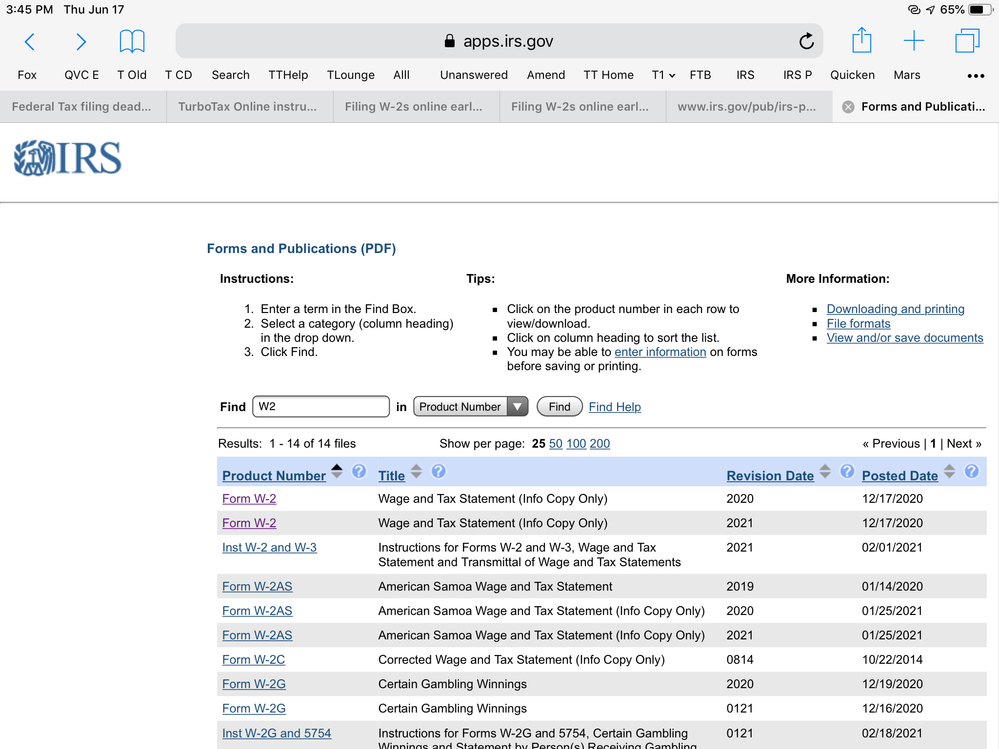The height and width of the screenshot is (749, 999).
Task: Open Inst W-2G and 5754 link
Action: click(x=277, y=733)
